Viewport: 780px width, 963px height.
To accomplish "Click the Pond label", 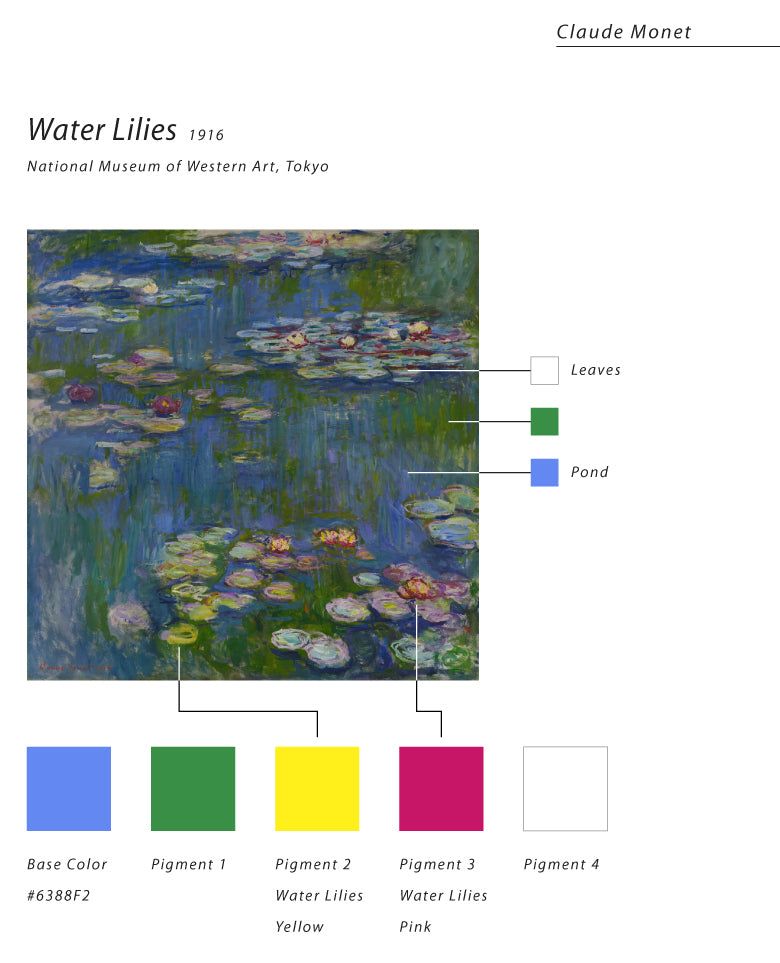I will [590, 472].
